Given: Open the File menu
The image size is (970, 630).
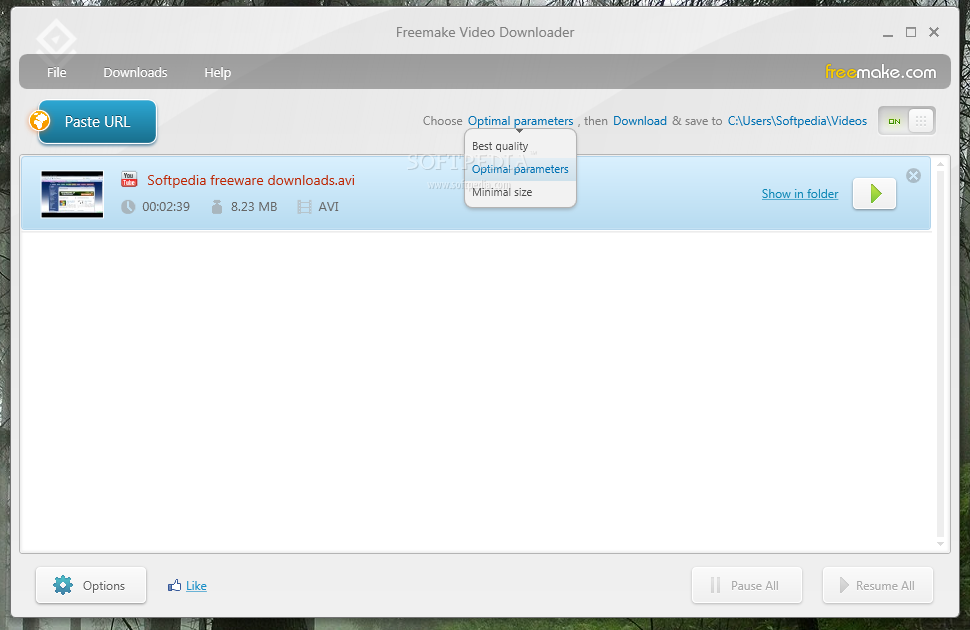Looking at the screenshot, I should pos(56,72).
